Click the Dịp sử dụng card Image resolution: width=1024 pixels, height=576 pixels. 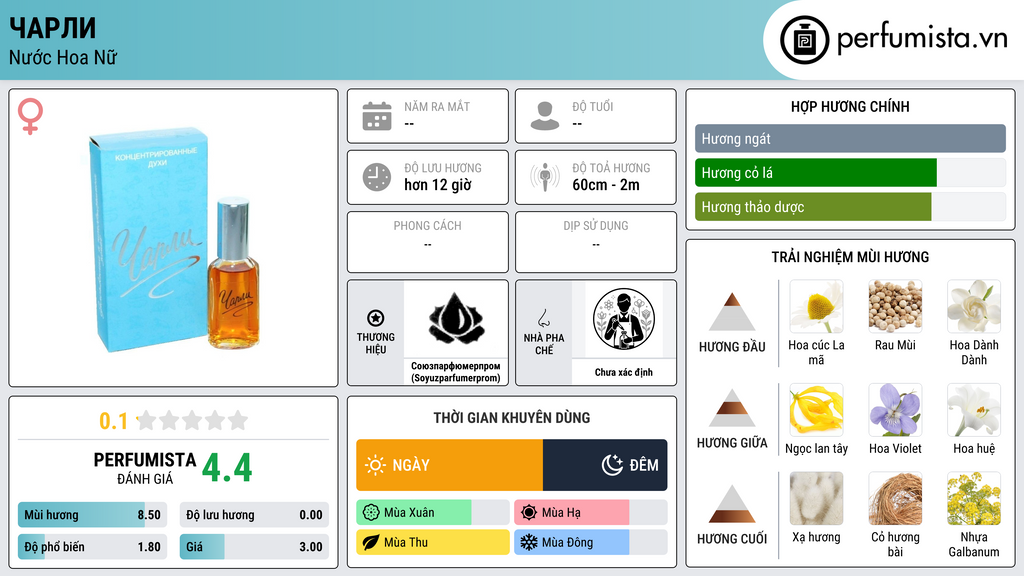tap(596, 242)
